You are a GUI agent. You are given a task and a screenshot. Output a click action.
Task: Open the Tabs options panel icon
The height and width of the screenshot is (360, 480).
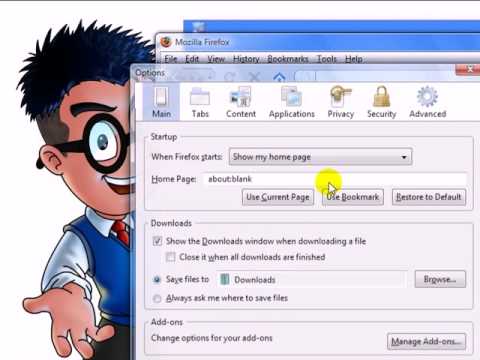[x=200, y=102]
